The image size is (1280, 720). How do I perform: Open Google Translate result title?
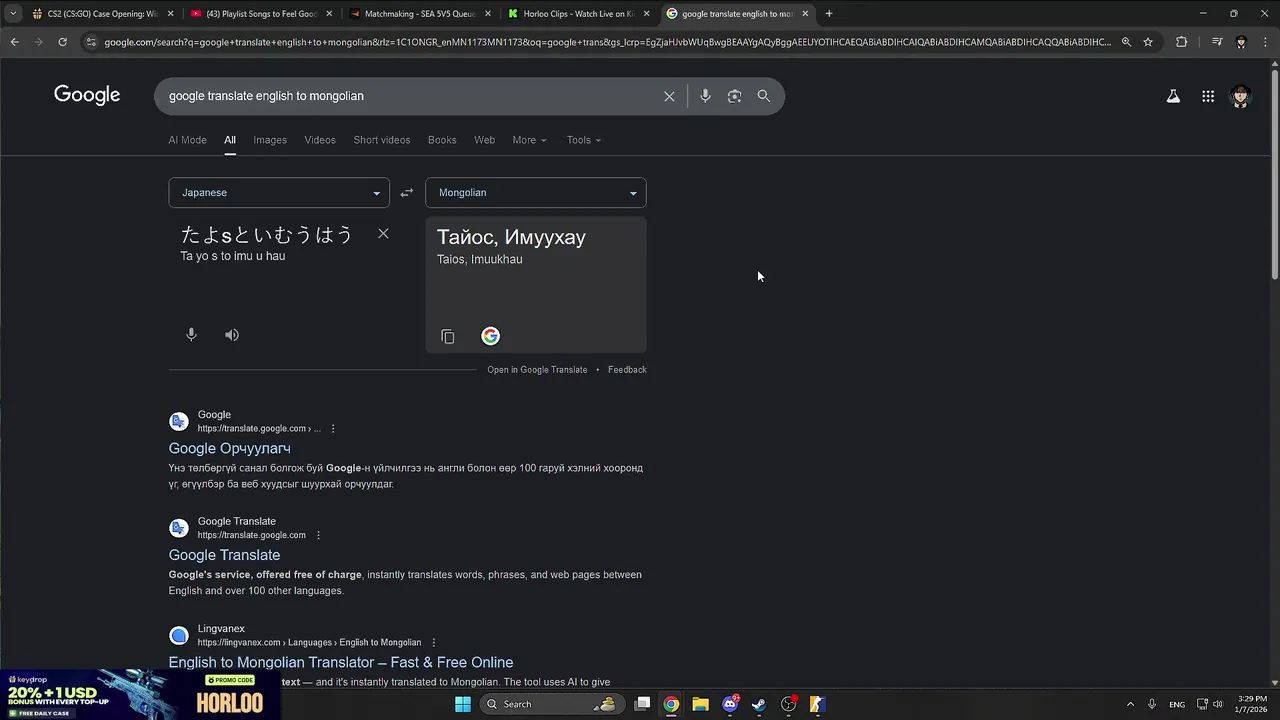click(224, 555)
